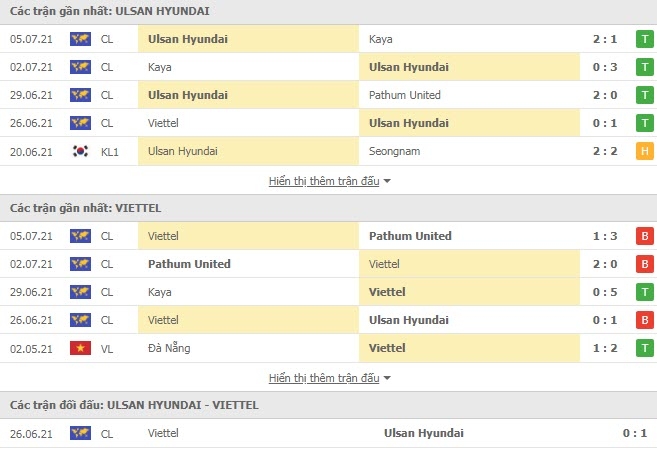Click the 0:3 score of Kaya vs Ulsan Hyundai
The height and width of the screenshot is (454, 657).
click(x=605, y=67)
